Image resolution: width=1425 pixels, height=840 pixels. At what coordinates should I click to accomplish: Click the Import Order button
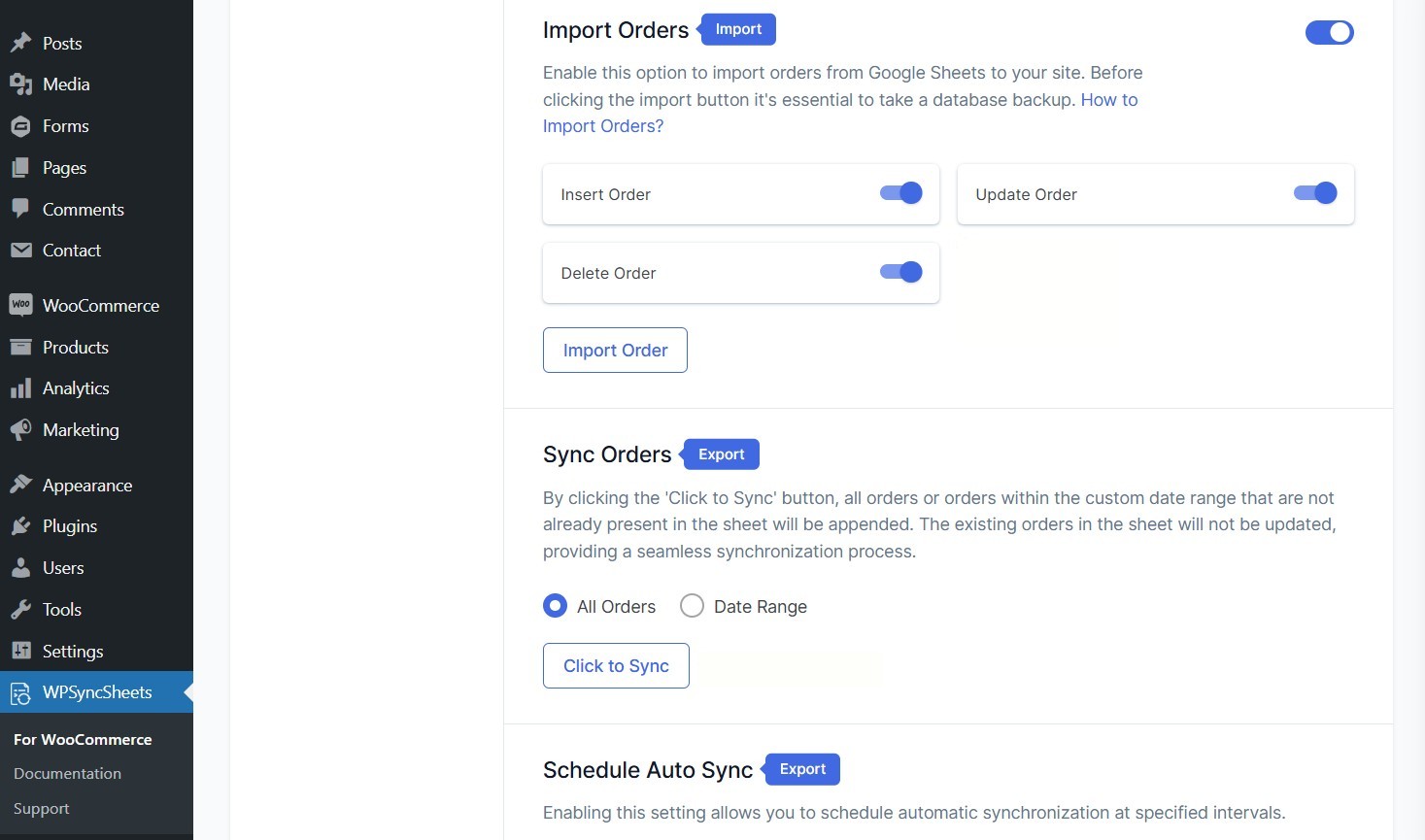615,350
